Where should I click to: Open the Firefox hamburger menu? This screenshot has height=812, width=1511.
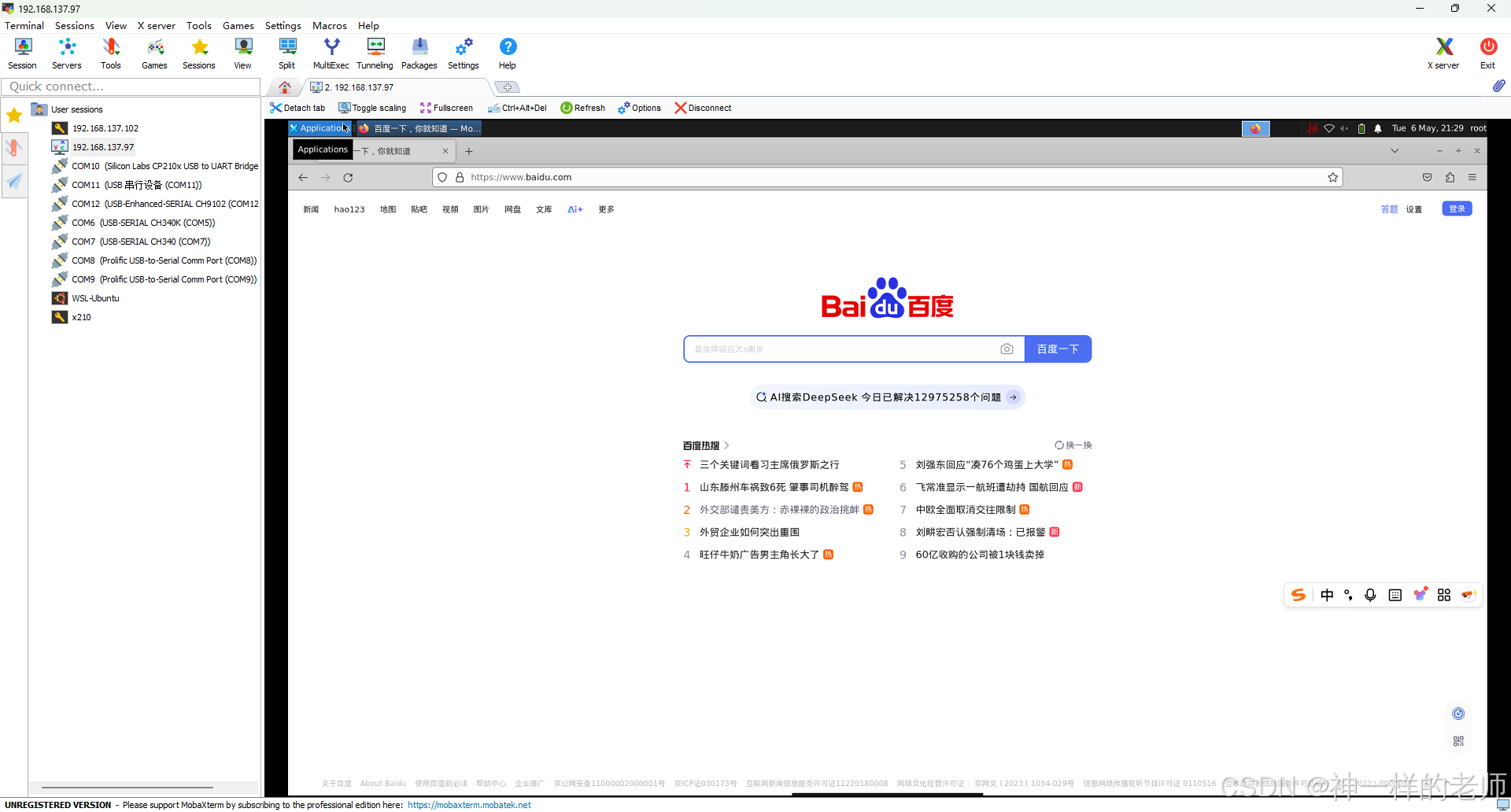(1472, 178)
